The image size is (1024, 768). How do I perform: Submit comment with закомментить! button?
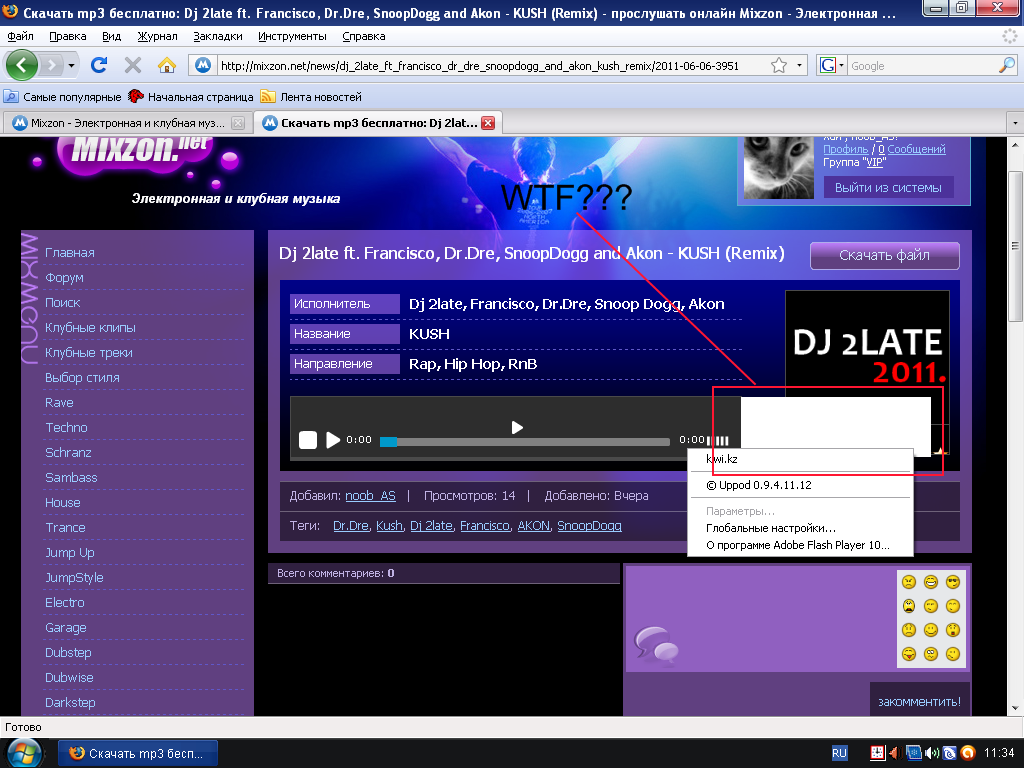coord(919,701)
